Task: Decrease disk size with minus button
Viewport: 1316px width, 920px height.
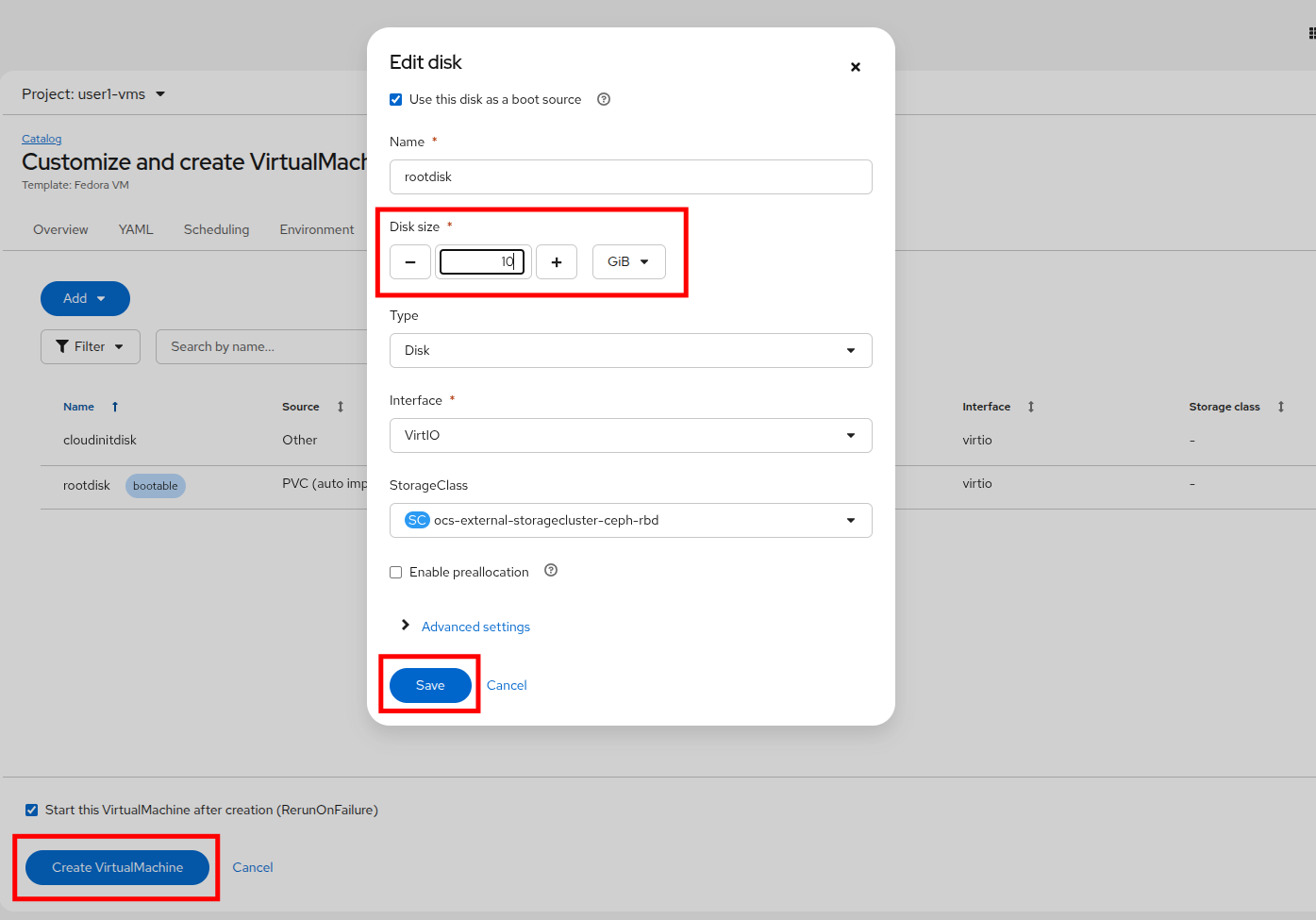Action: 410,261
